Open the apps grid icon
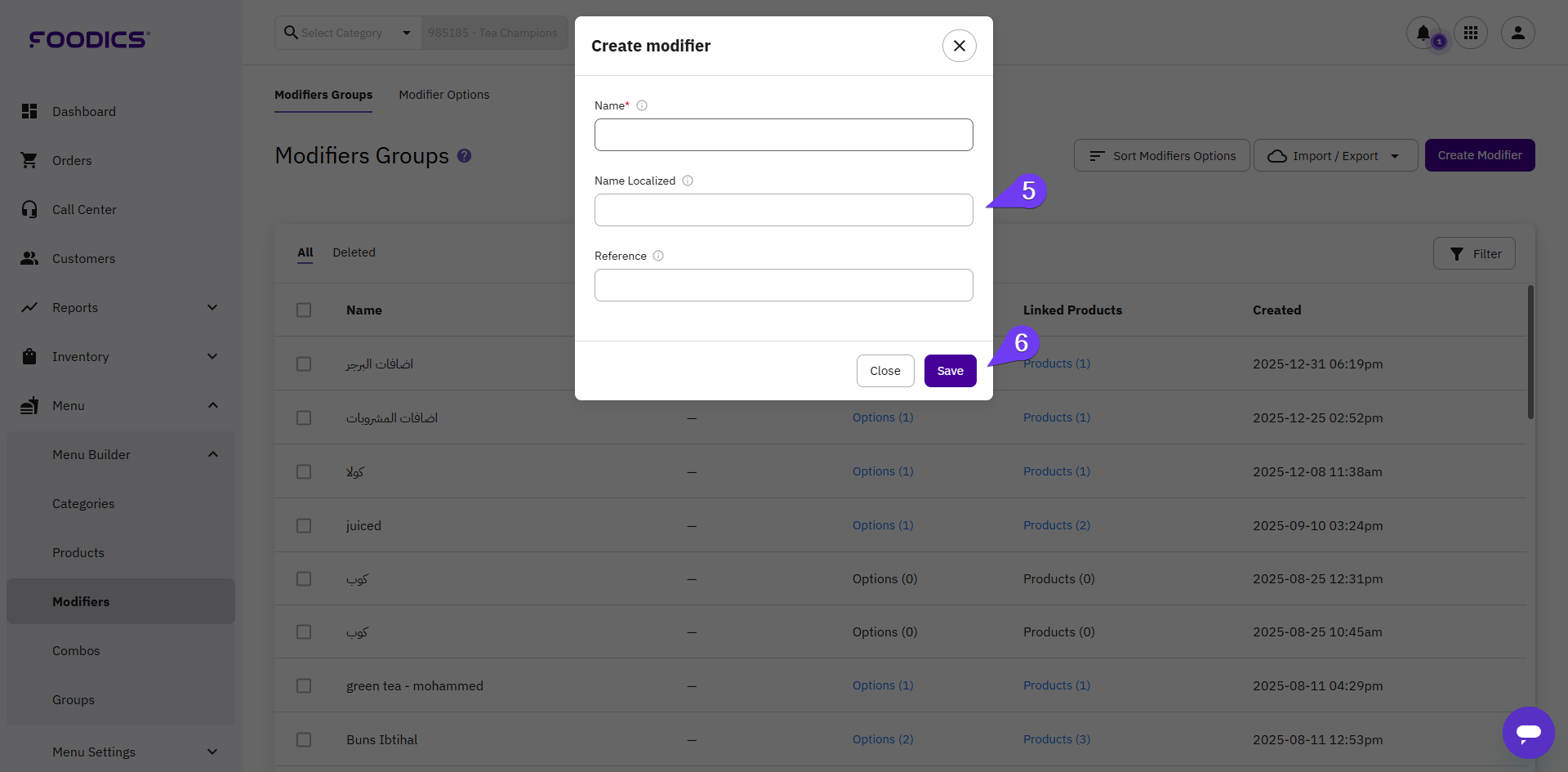Screen dimensions: 1568x772 [x=1471, y=33]
